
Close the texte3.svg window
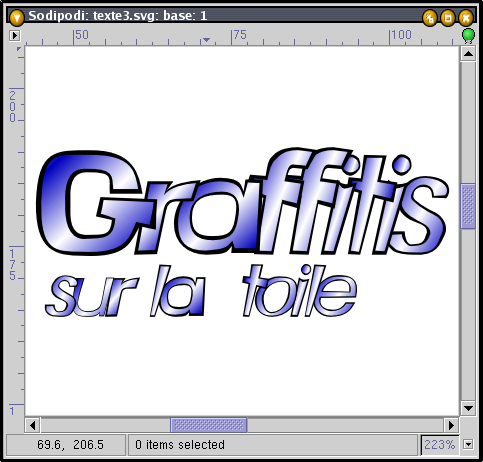466,18
